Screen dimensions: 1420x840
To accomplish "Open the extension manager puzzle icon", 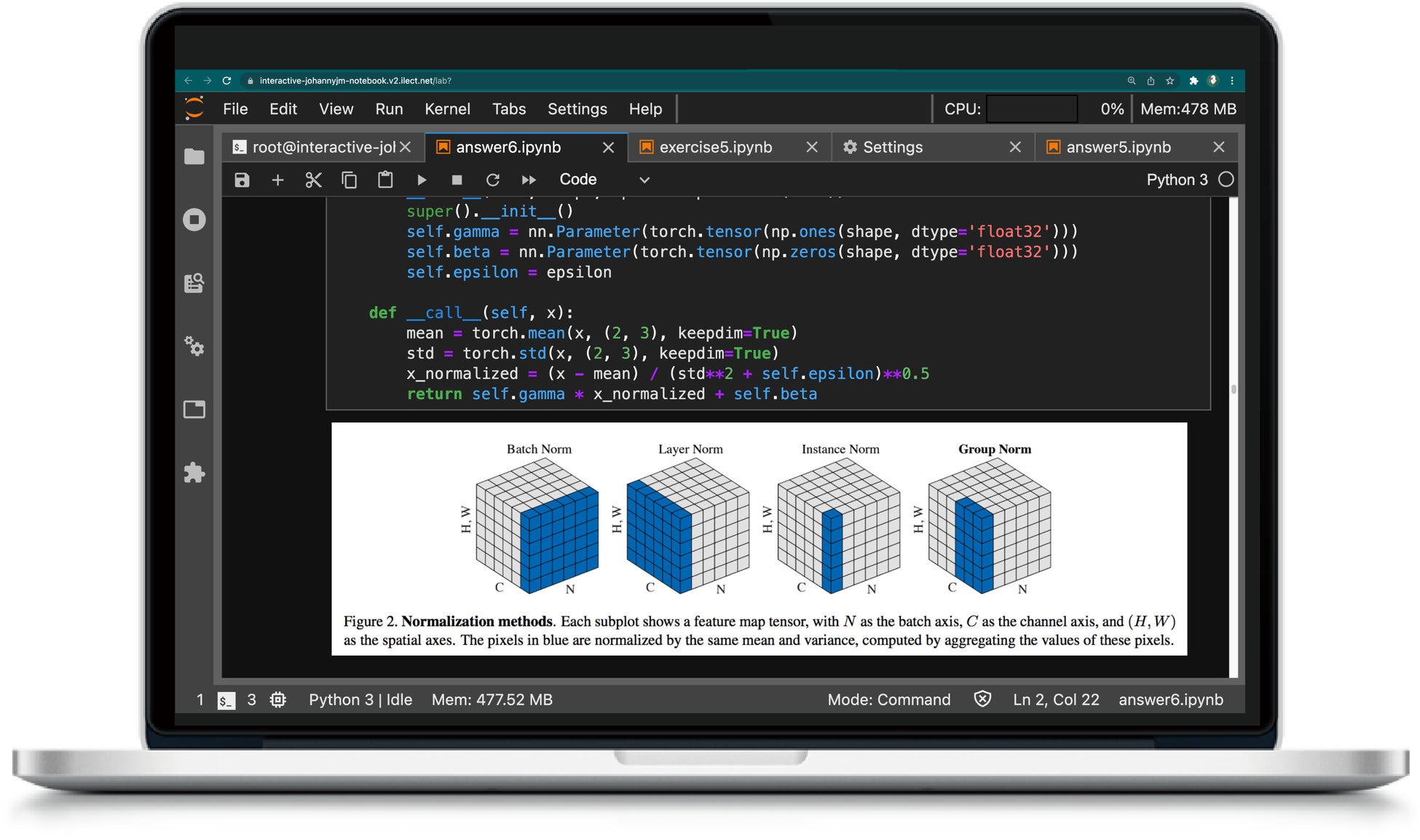I will point(194,473).
